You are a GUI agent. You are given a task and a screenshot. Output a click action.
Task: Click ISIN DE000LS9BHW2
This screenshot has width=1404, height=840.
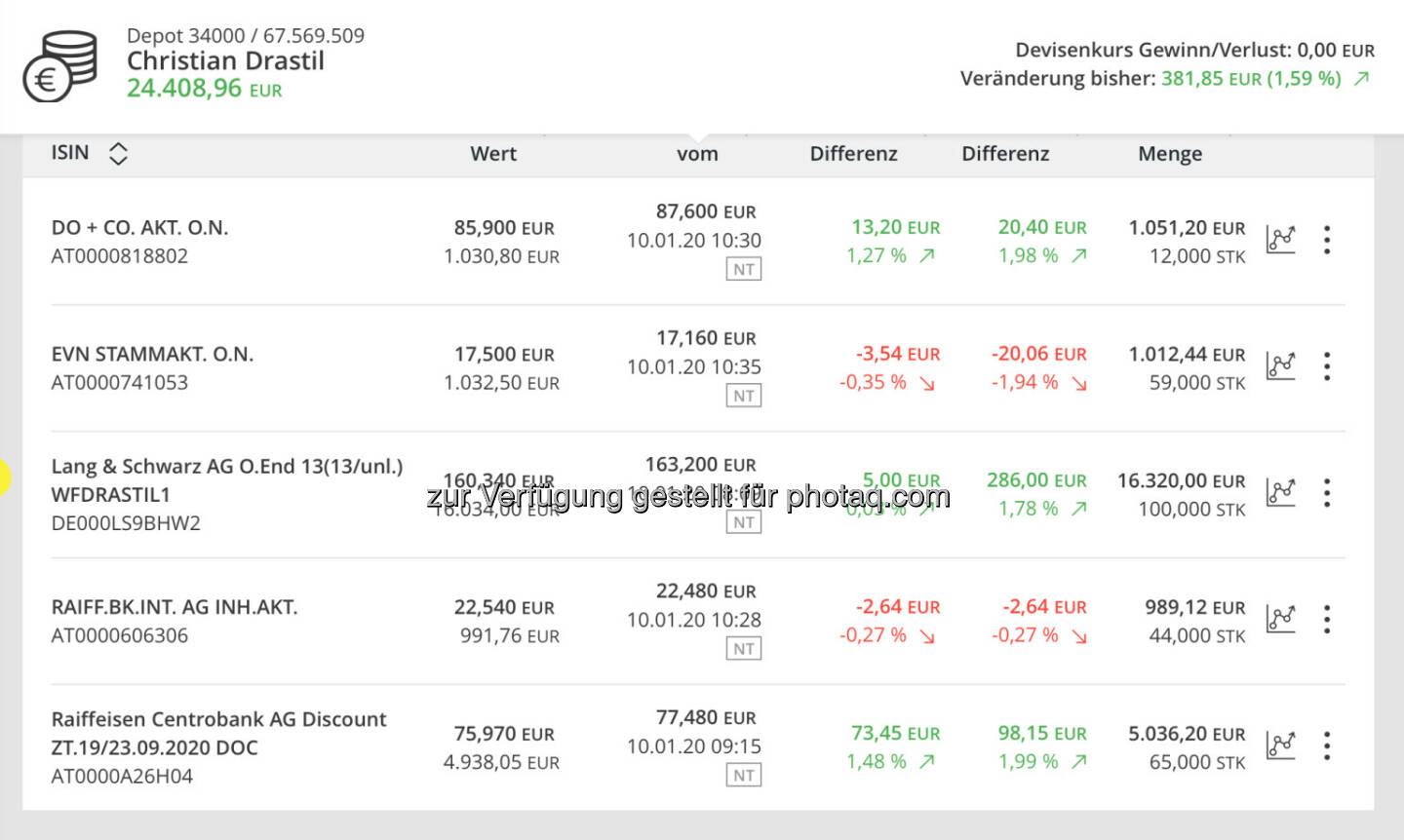126,523
